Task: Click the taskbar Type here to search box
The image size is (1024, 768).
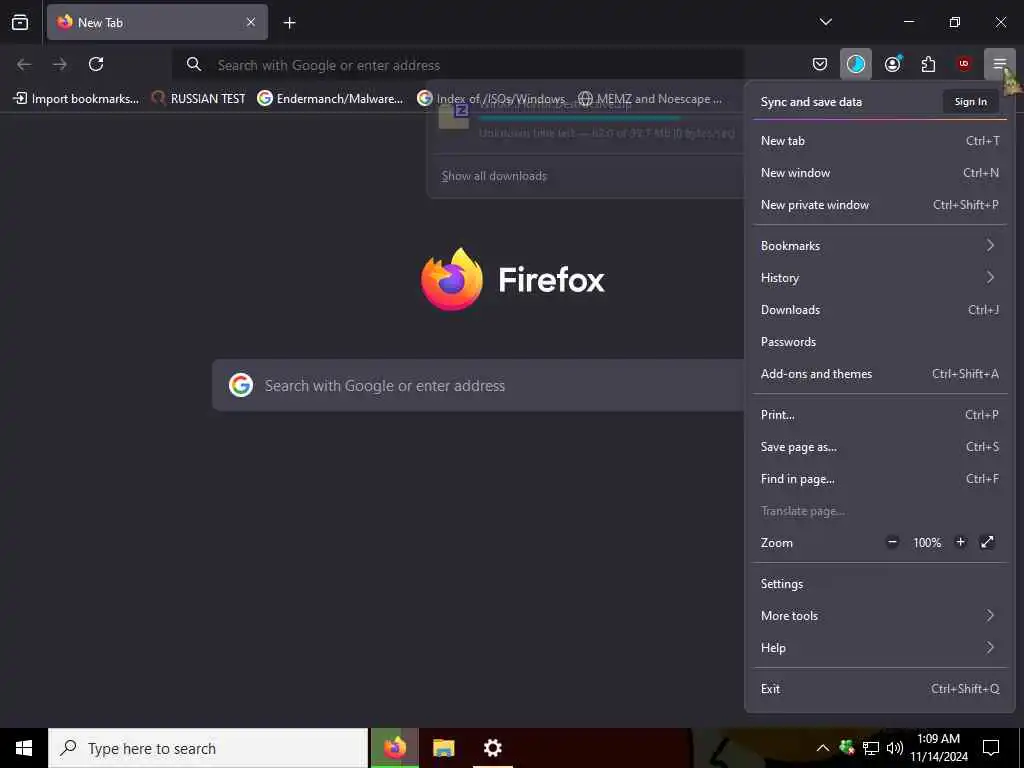Action: (x=208, y=748)
